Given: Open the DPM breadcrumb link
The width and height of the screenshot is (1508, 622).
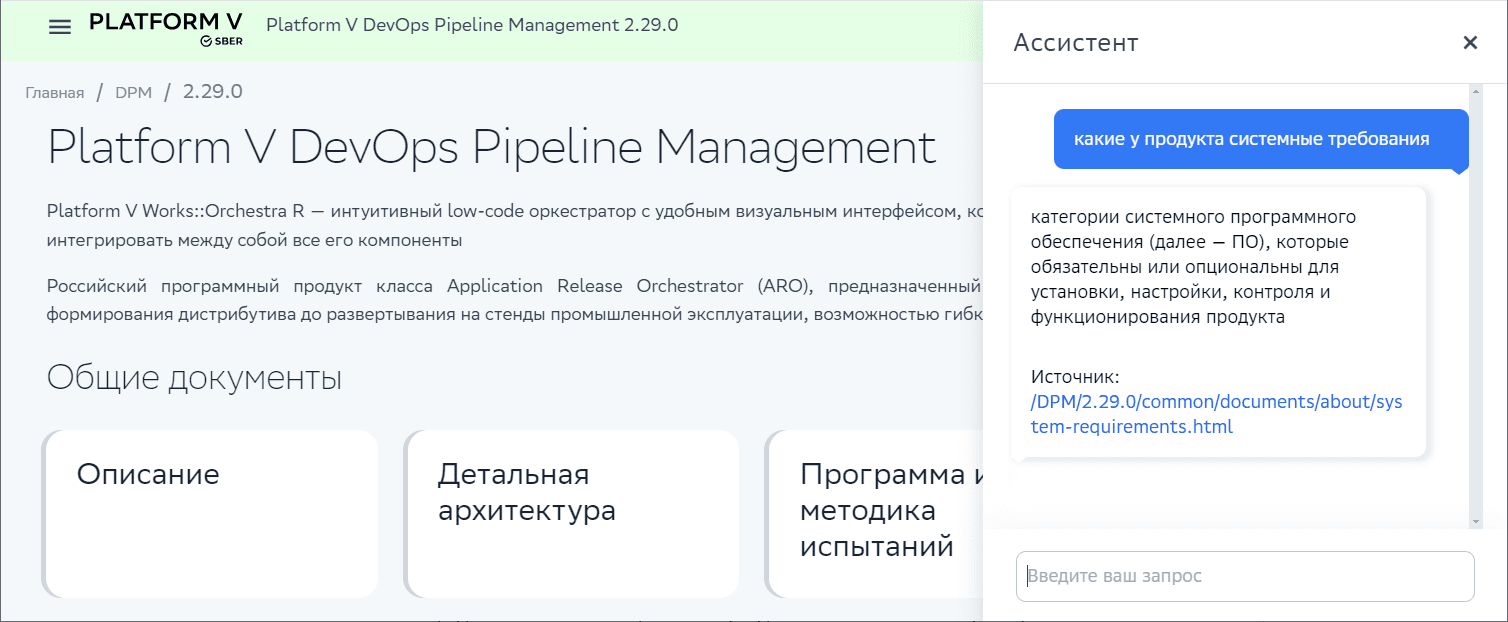Looking at the screenshot, I should click(x=133, y=93).
